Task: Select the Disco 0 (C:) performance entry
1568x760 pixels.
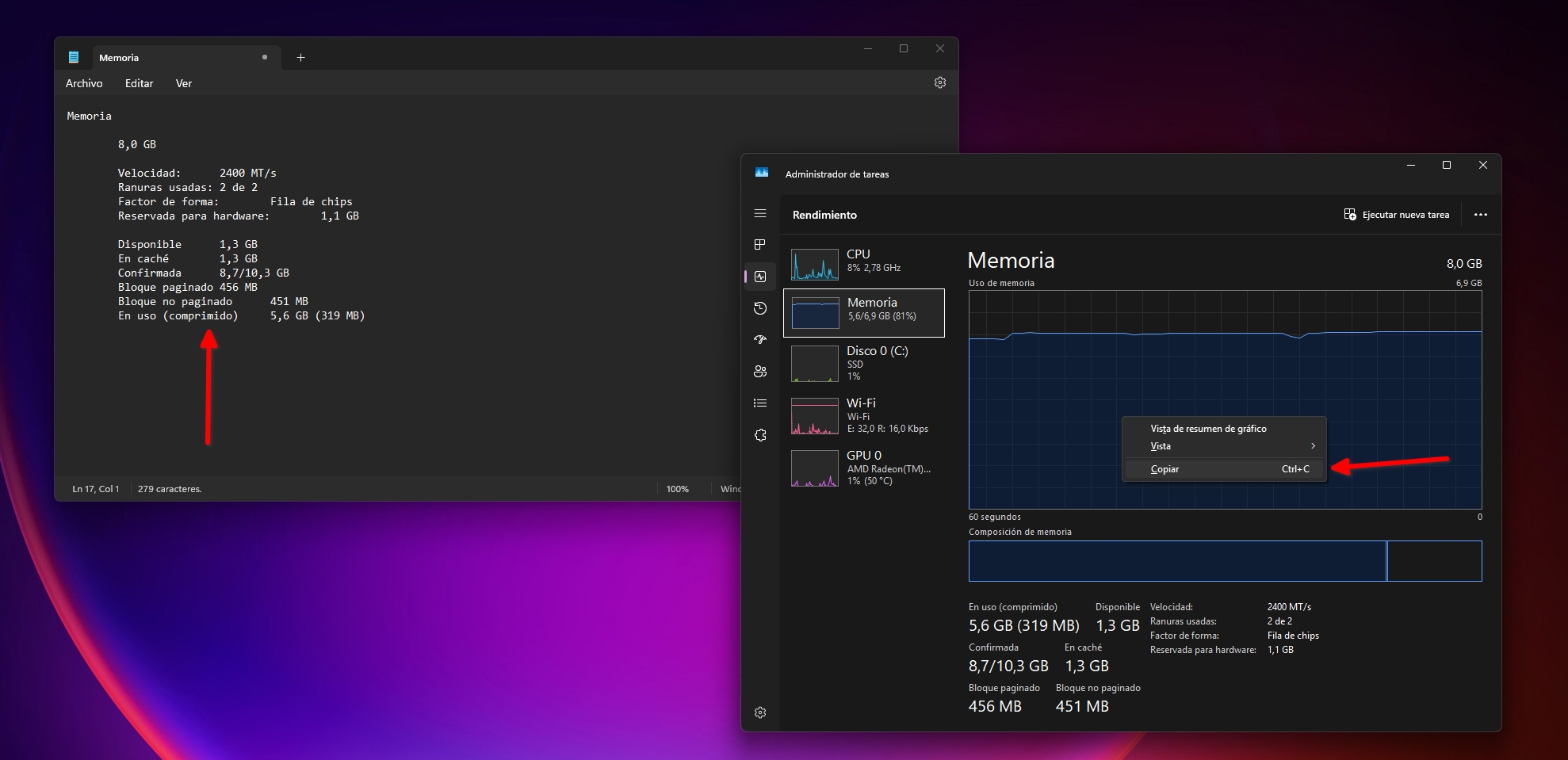Action: point(864,363)
